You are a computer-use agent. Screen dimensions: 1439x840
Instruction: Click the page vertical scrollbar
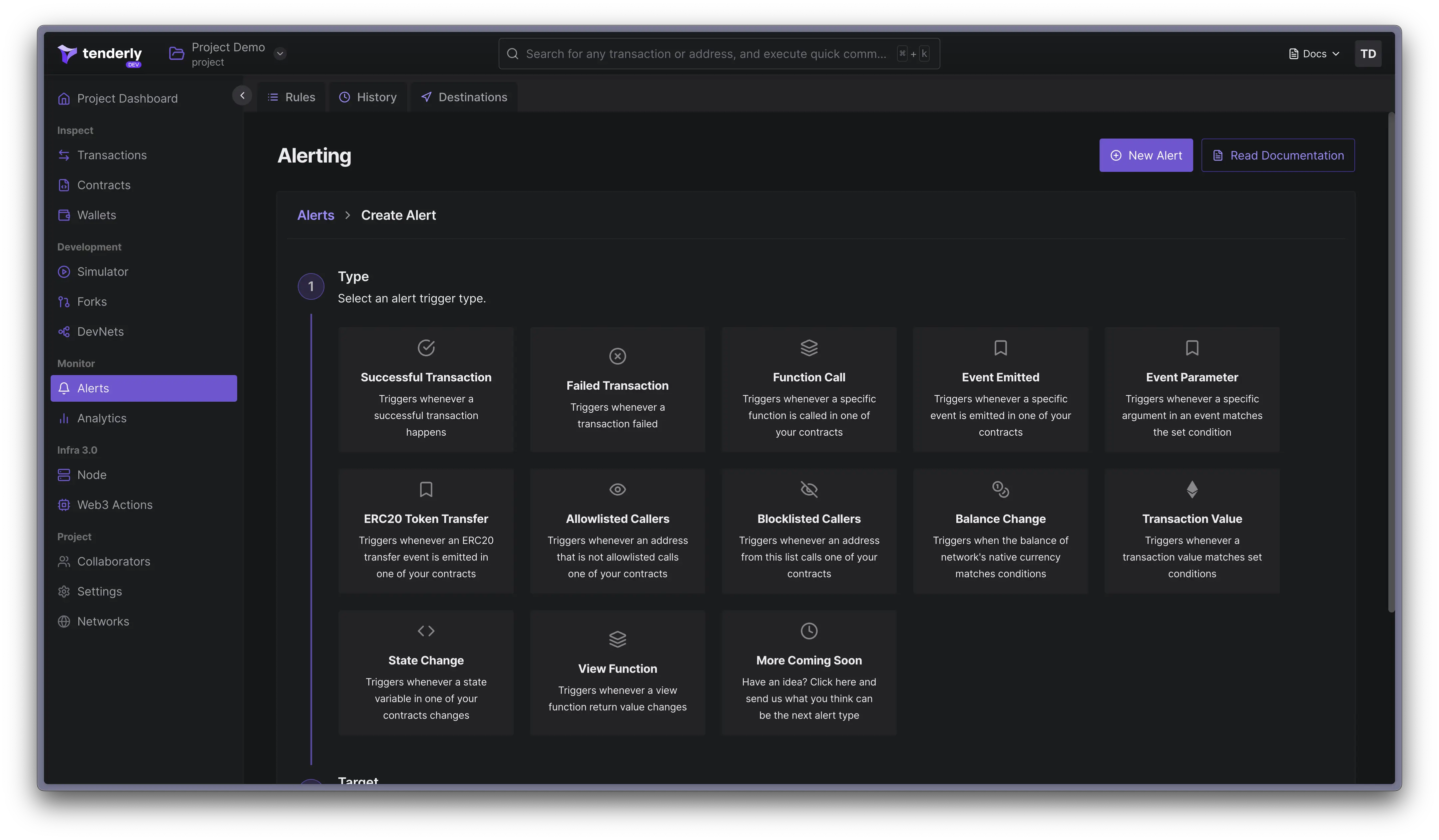point(1391,363)
